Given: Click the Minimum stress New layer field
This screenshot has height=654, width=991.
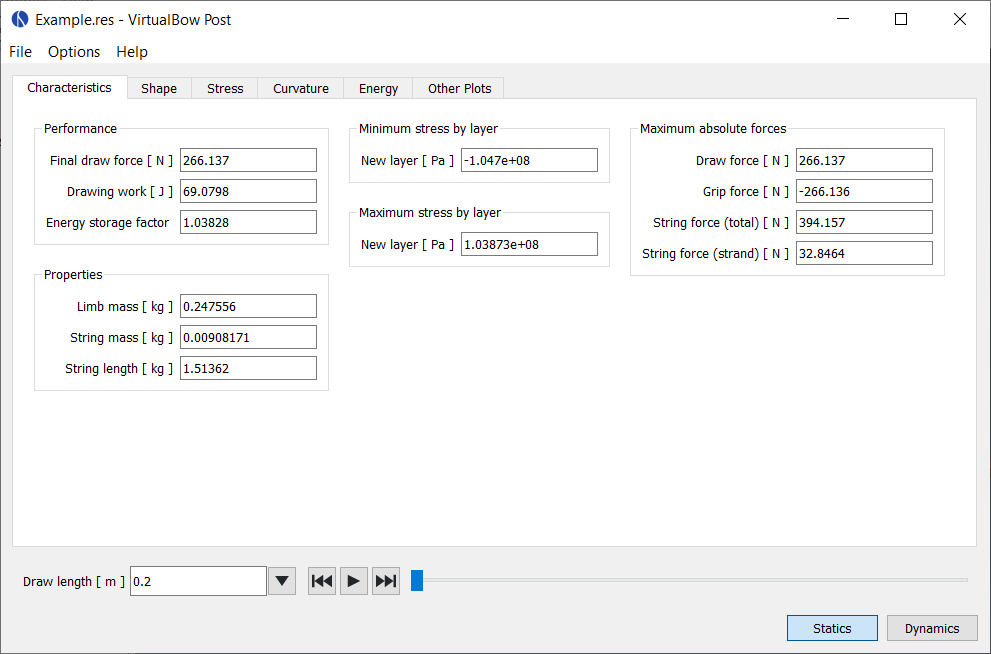Looking at the screenshot, I should [529, 160].
